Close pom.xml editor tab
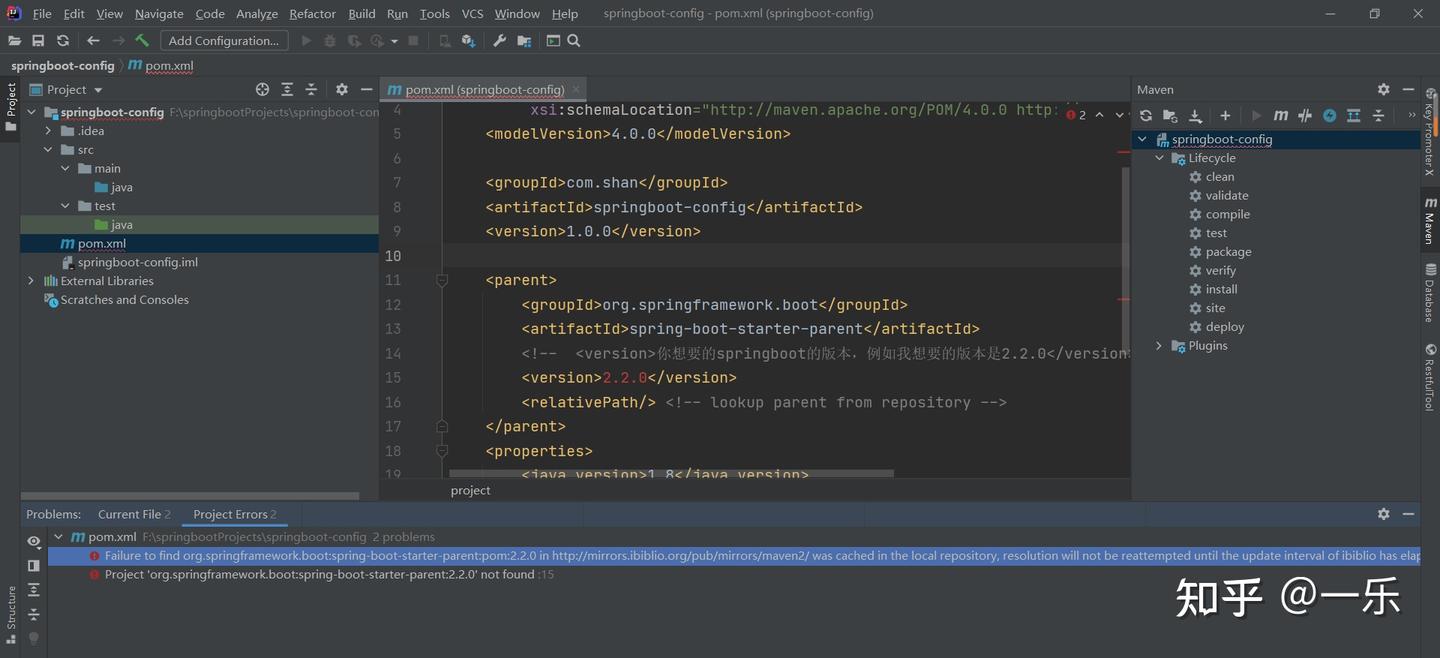 click(575, 89)
